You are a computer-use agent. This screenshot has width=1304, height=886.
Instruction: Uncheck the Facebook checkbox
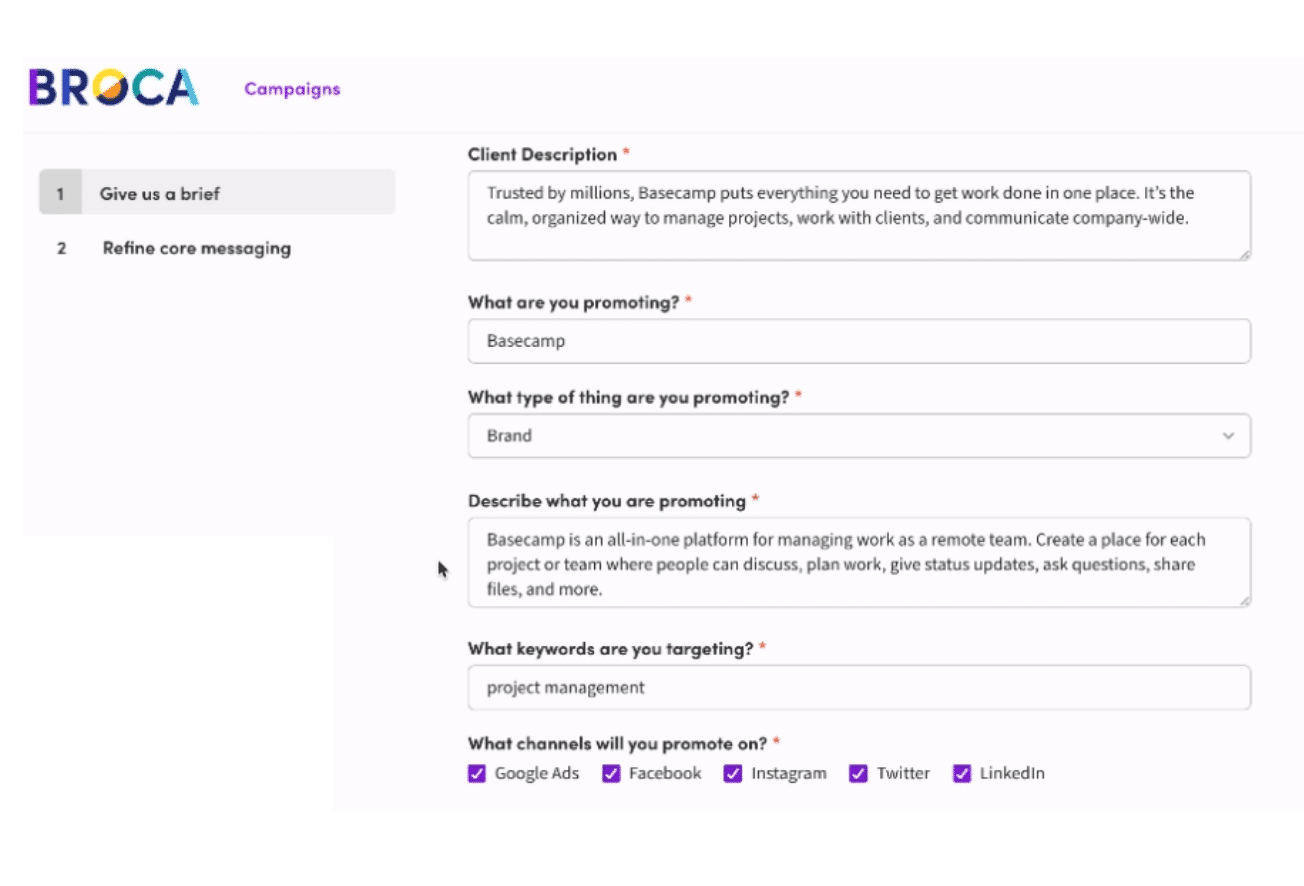pyautogui.click(x=611, y=773)
